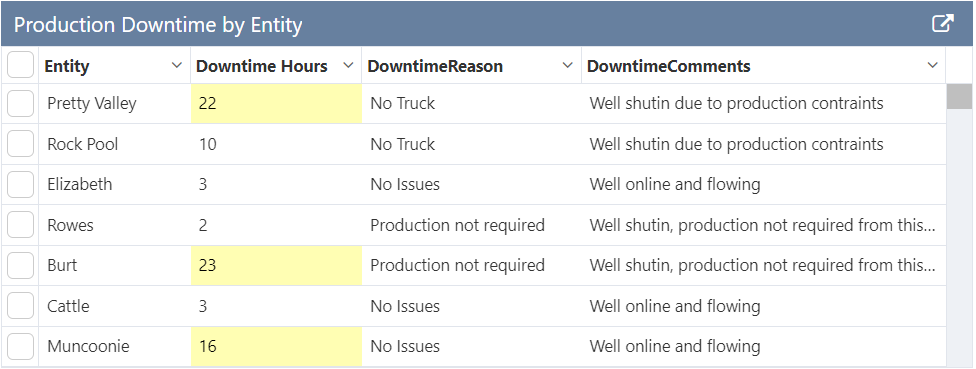Click Rowes' truncated Well shutin comment
The height and width of the screenshot is (369, 976).
tap(764, 225)
